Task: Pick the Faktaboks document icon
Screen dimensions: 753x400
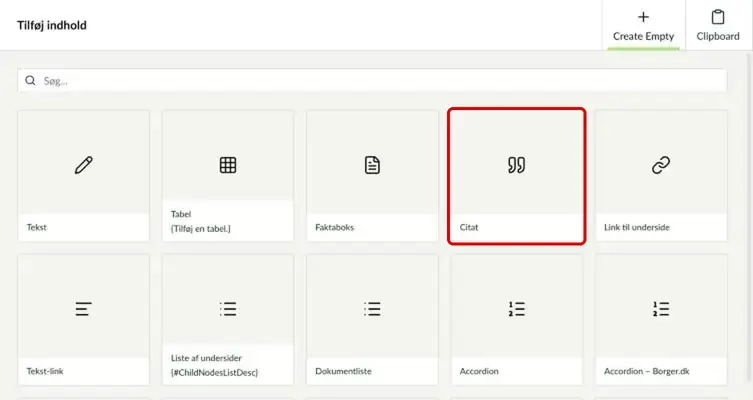Action: (x=372, y=165)
